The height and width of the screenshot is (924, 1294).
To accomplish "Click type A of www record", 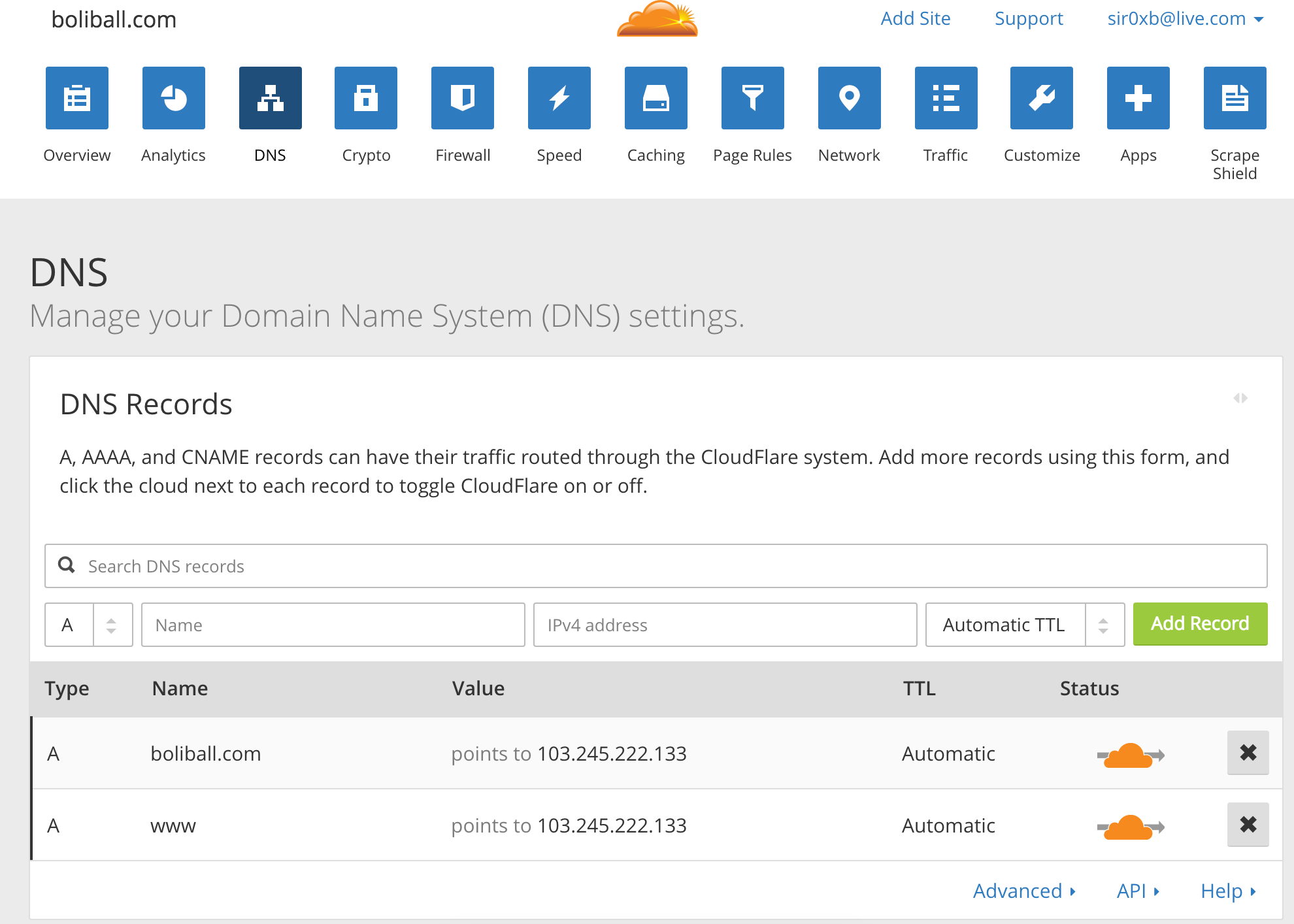I will [54, 825].
